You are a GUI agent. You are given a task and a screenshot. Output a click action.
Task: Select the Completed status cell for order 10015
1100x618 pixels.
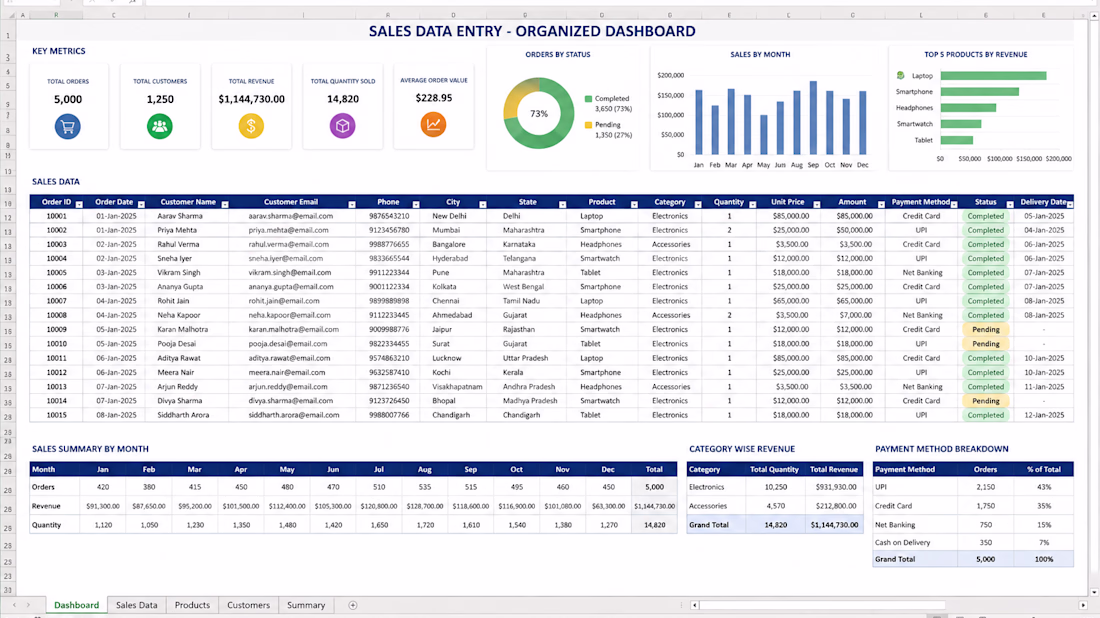[x=986, y=415]
